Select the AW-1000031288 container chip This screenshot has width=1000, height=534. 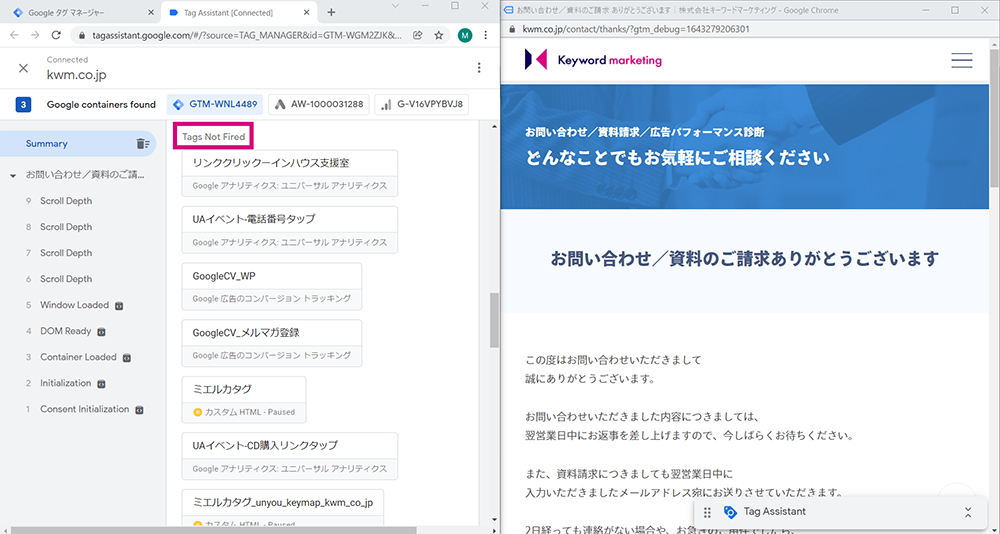pyautogui.click(x=319, y=105)
